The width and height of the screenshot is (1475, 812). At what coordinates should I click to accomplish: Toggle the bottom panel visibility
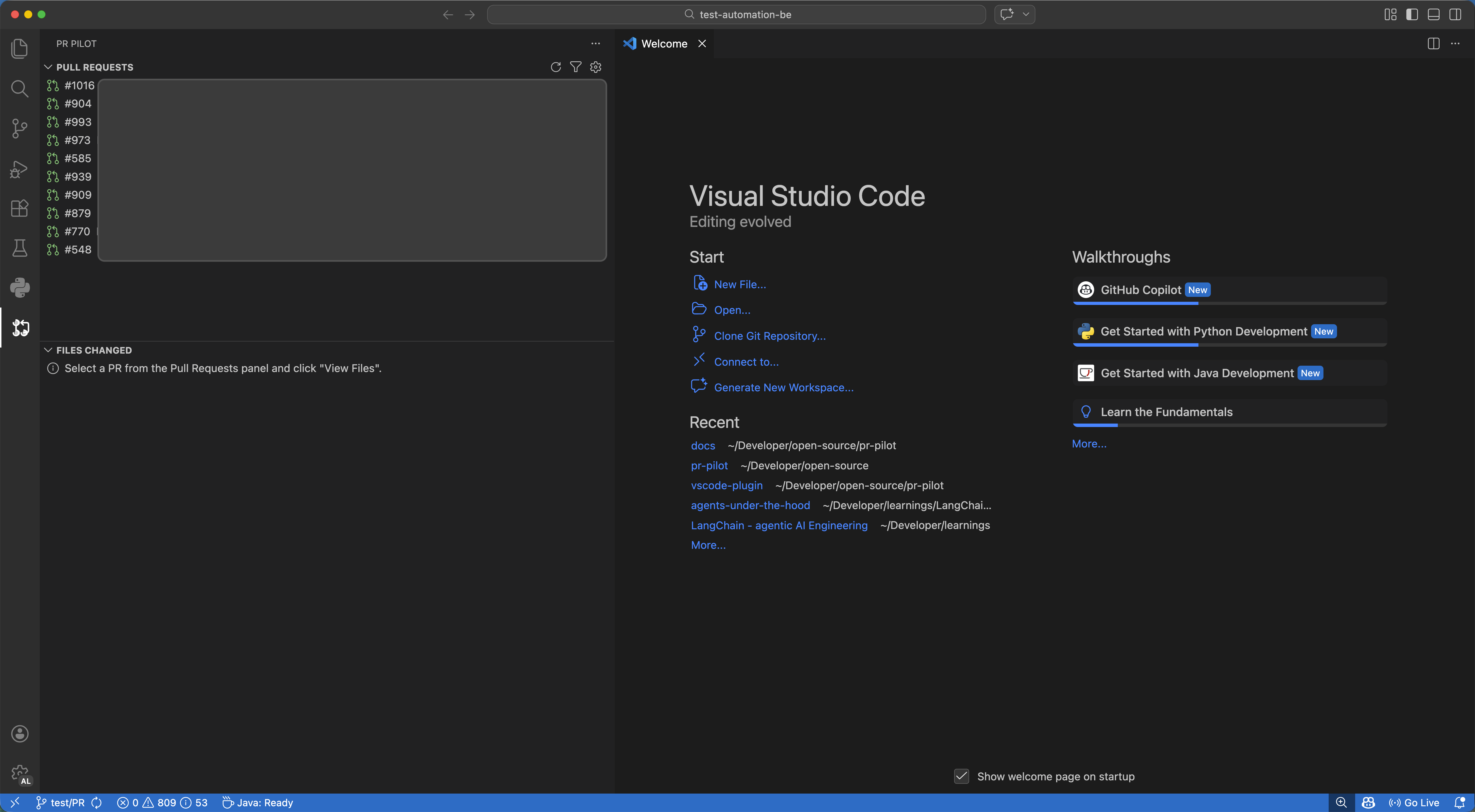tap(1433, 14)
